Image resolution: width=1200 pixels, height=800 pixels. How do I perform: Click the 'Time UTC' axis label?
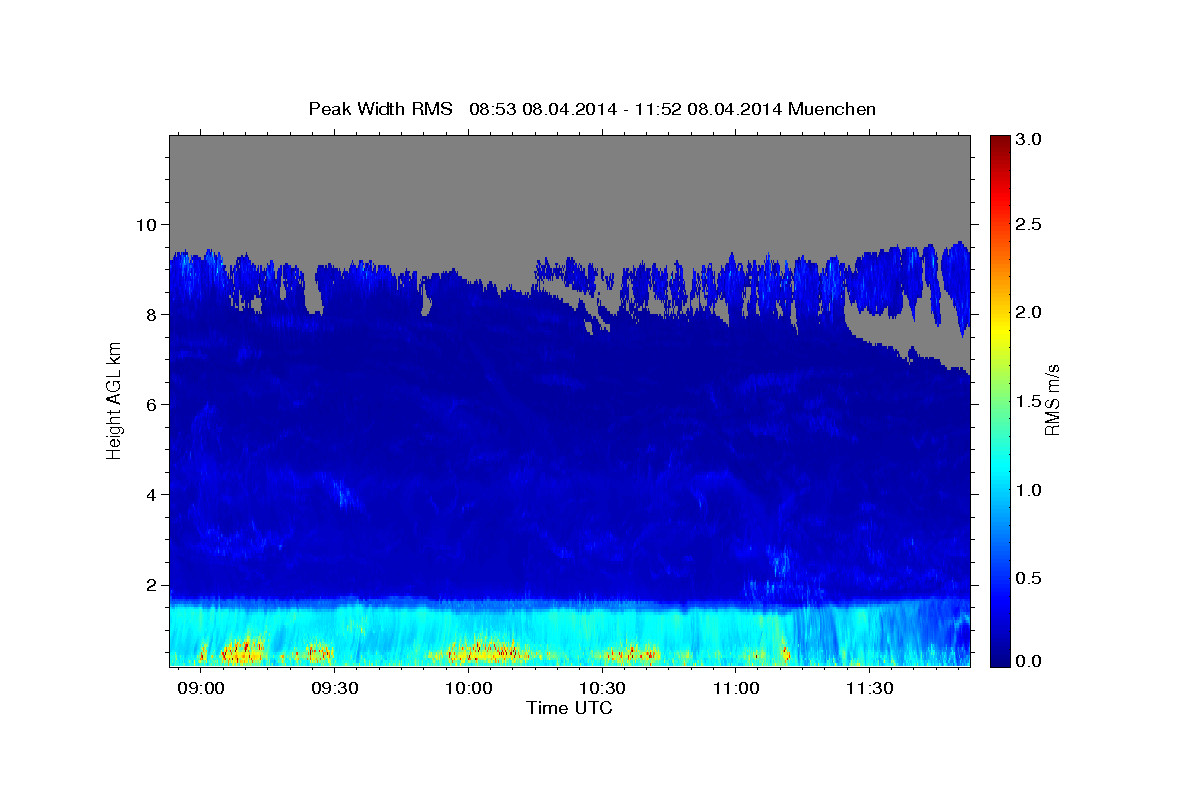pyautogui.click(x=569, y=708)
